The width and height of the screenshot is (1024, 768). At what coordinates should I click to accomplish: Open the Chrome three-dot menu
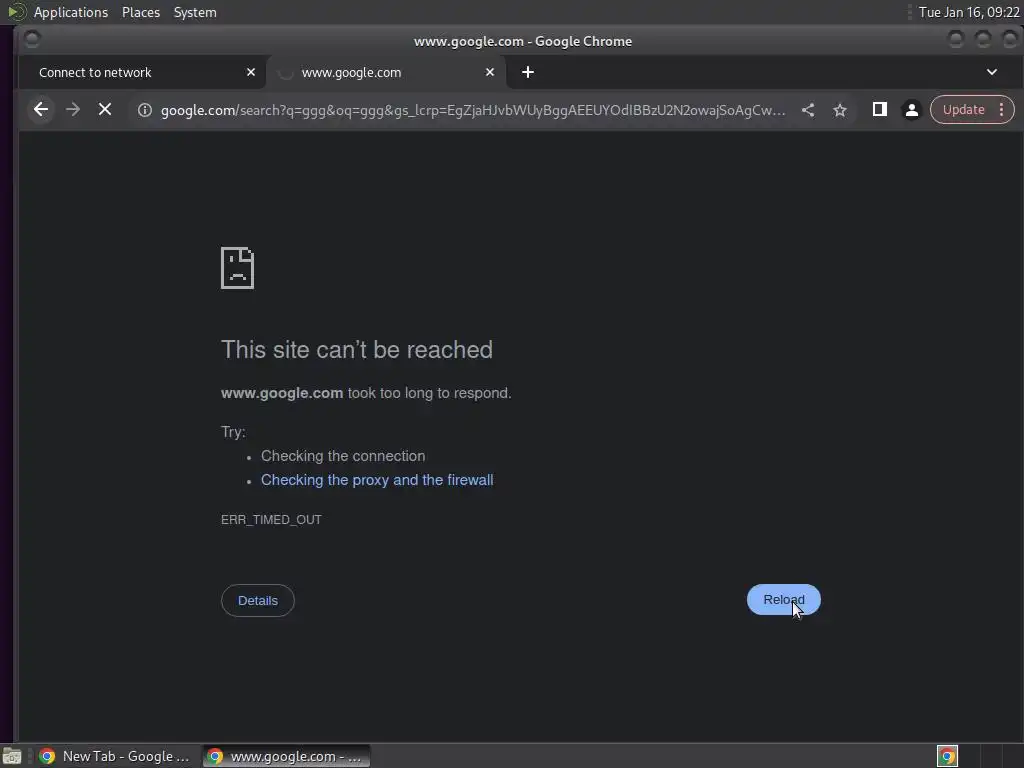[x=1001, y=110]
